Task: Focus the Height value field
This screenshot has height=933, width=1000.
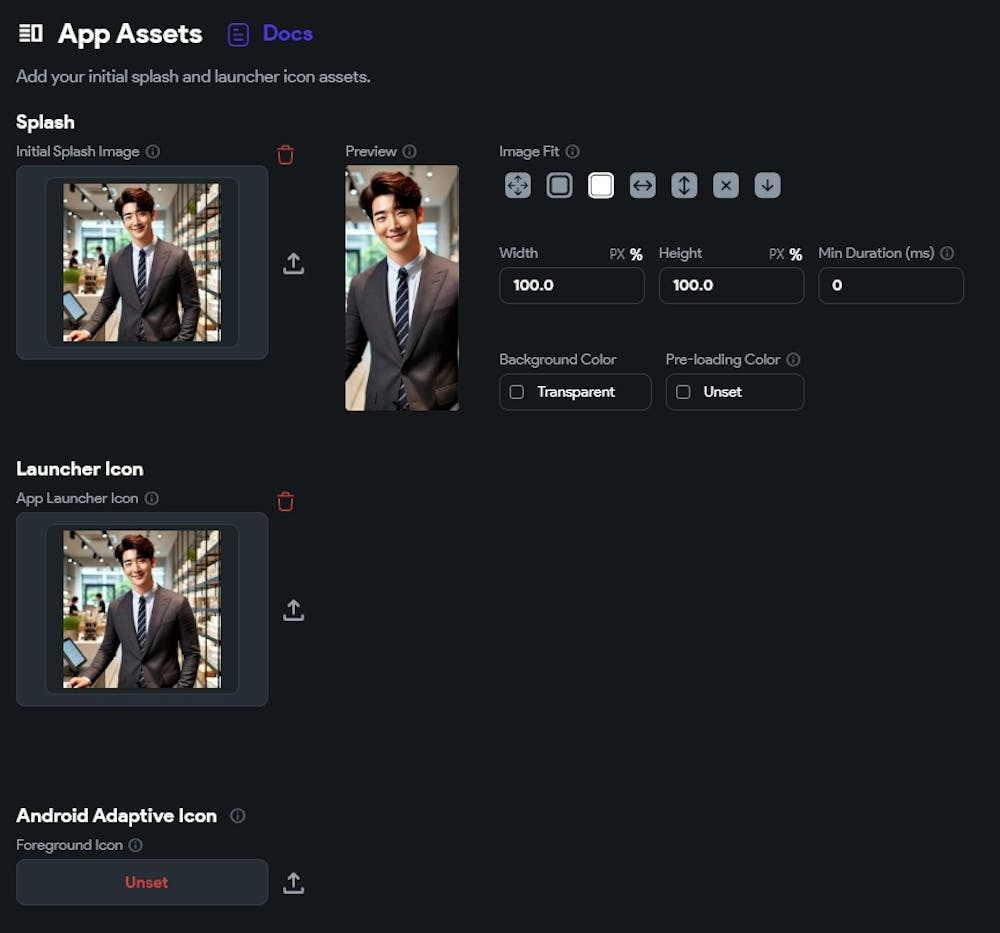Action: click(732, 285)
